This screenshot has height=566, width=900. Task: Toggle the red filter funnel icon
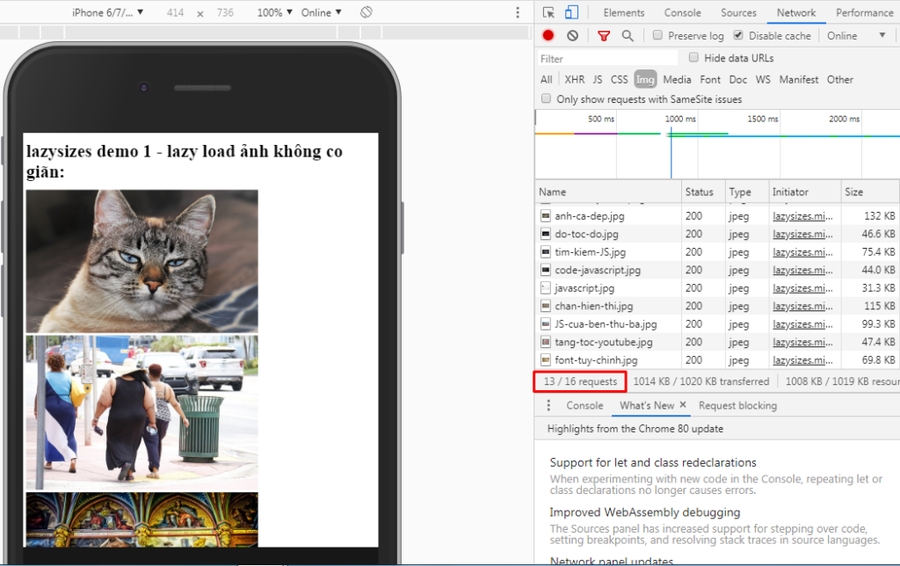coord(603,36)
